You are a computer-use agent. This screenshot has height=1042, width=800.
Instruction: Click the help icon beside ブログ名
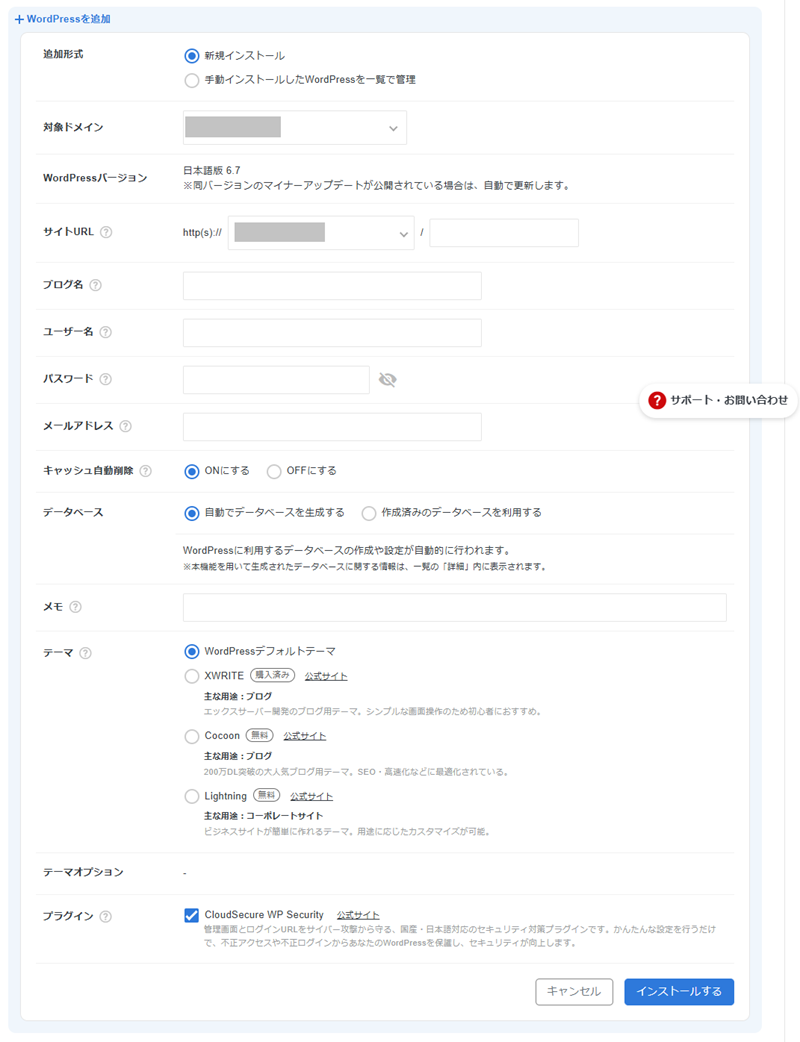tap(96, 285)
